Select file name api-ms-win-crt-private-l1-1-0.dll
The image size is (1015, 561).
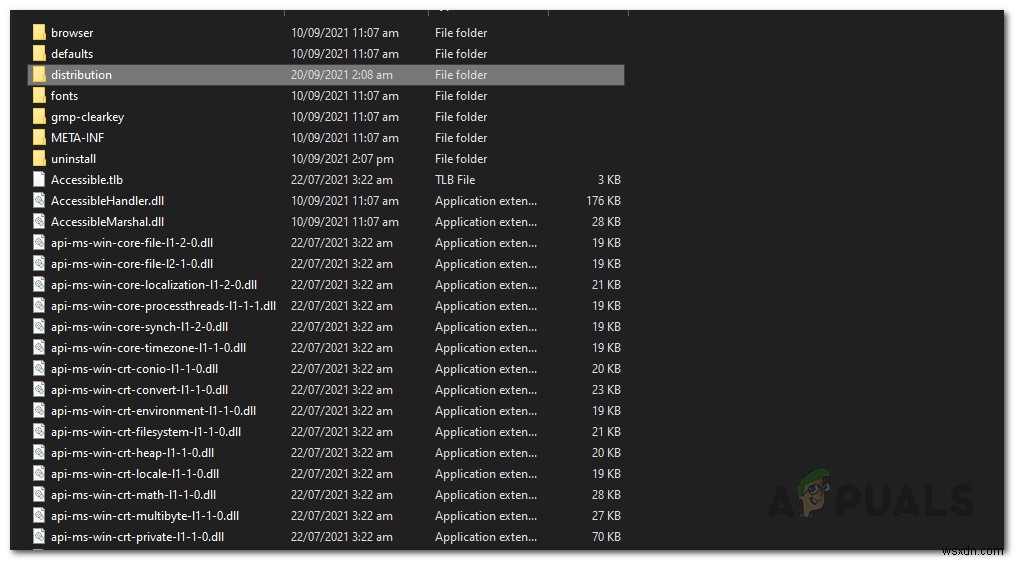tap(137, 537)
